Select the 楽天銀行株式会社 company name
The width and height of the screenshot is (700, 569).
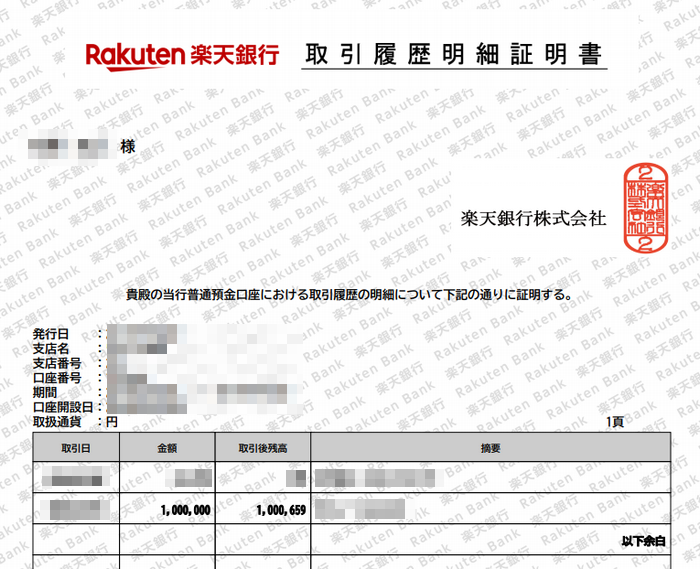(x=533, y=219)
